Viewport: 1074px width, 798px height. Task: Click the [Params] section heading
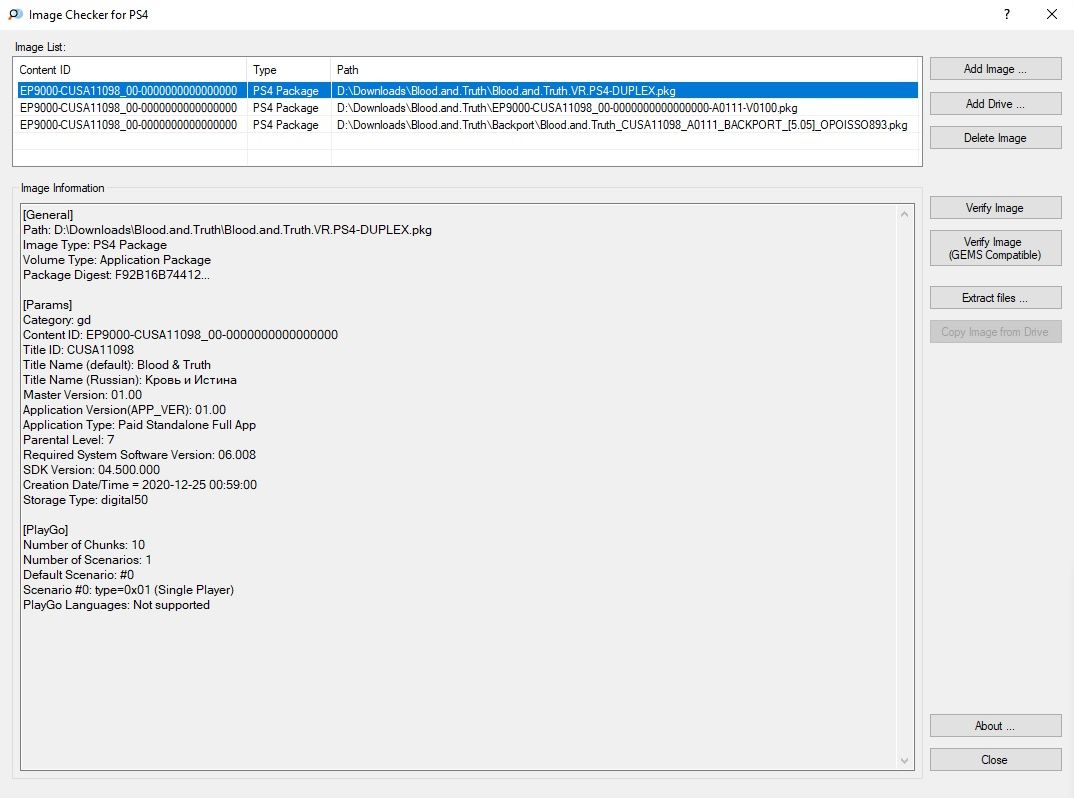pos(47,305)
